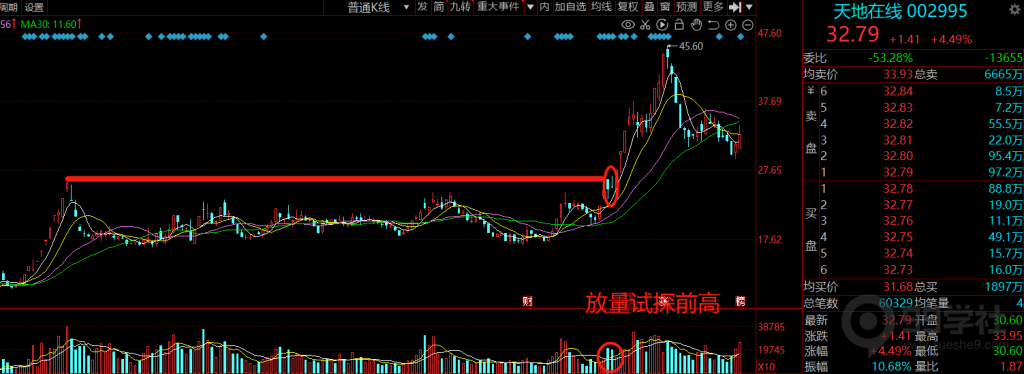Click the skip-to-end arrow icon in toolbar
Screen dimensions: 1024x374
[x=735, y=7]
